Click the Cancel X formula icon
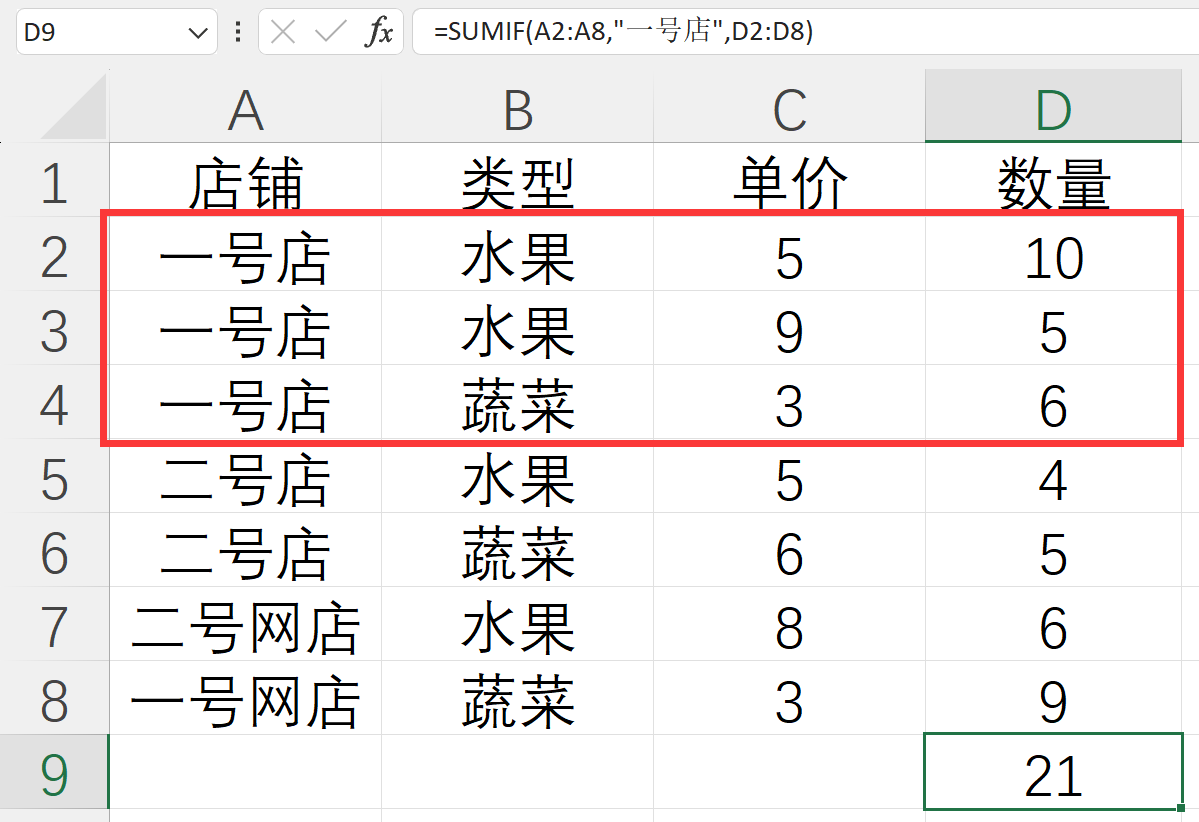 point(284,33)
